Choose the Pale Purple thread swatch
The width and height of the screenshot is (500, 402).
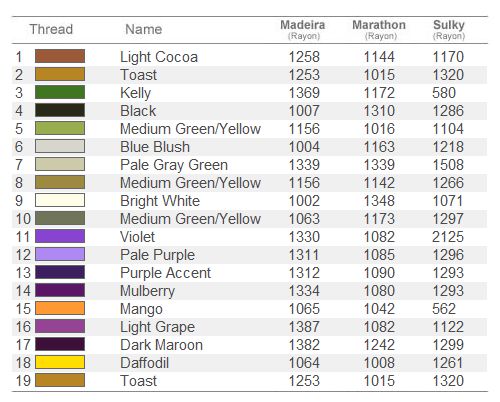[x=60, y=254]
